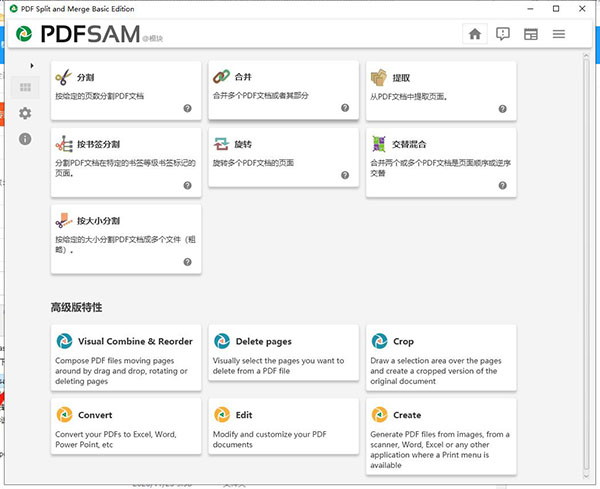Open the Delete pages title
The image size is (600, 489).
click(264, 341)
